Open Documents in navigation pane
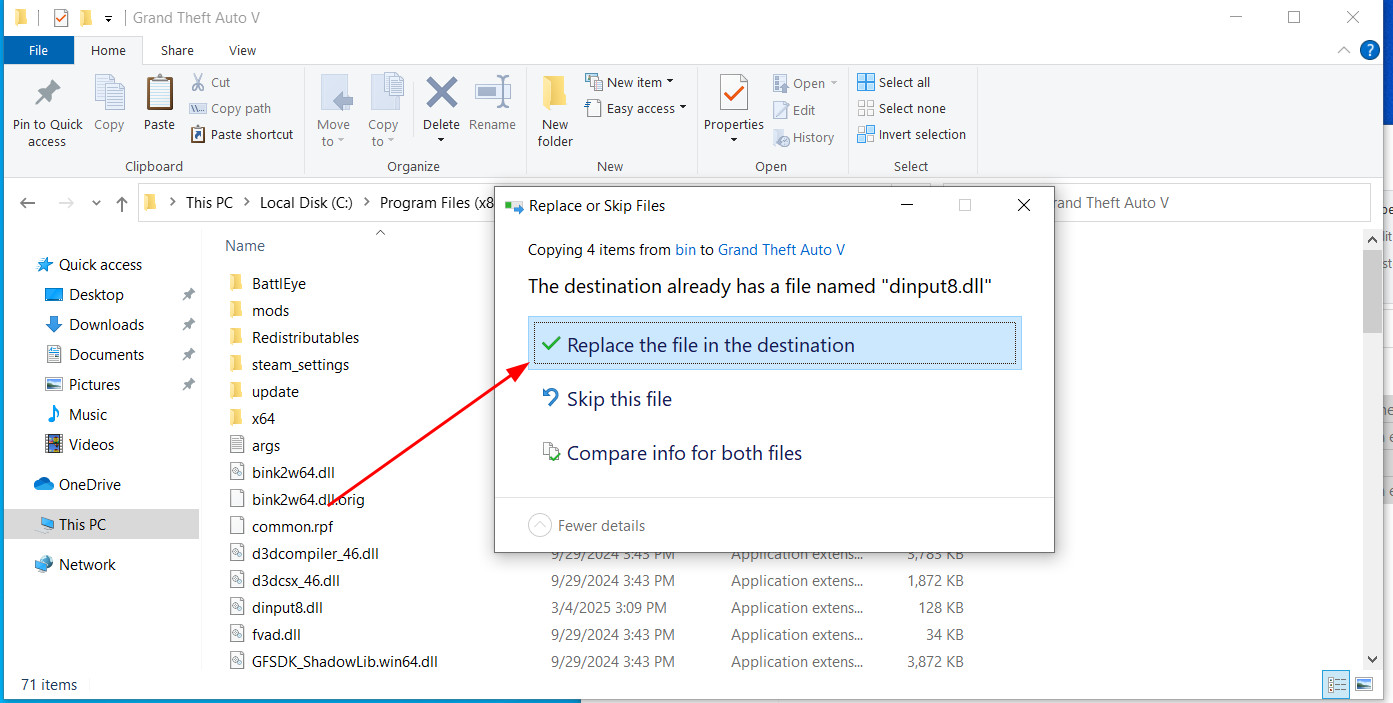 [x=106, y=354]
